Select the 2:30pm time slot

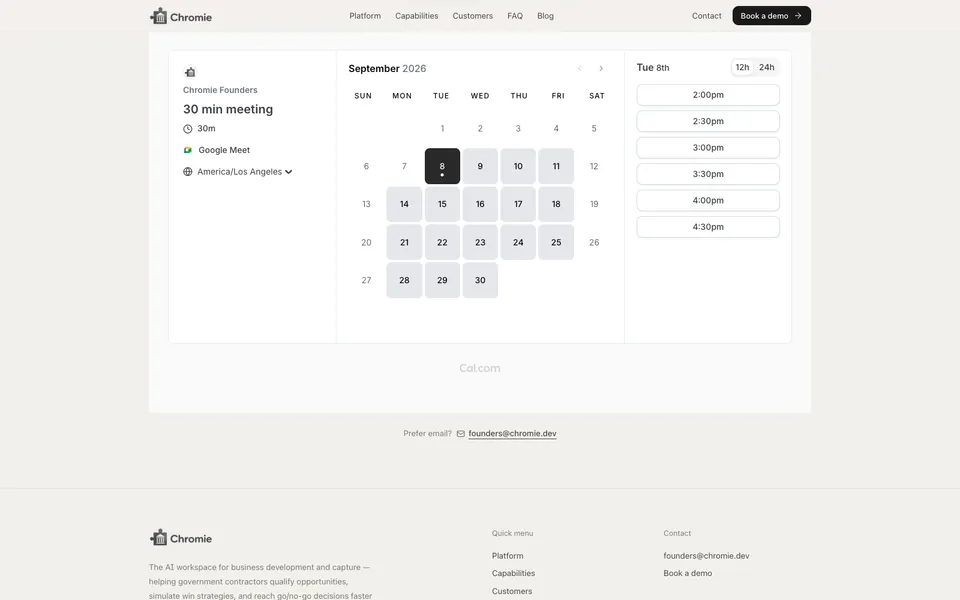coord(708,121)
